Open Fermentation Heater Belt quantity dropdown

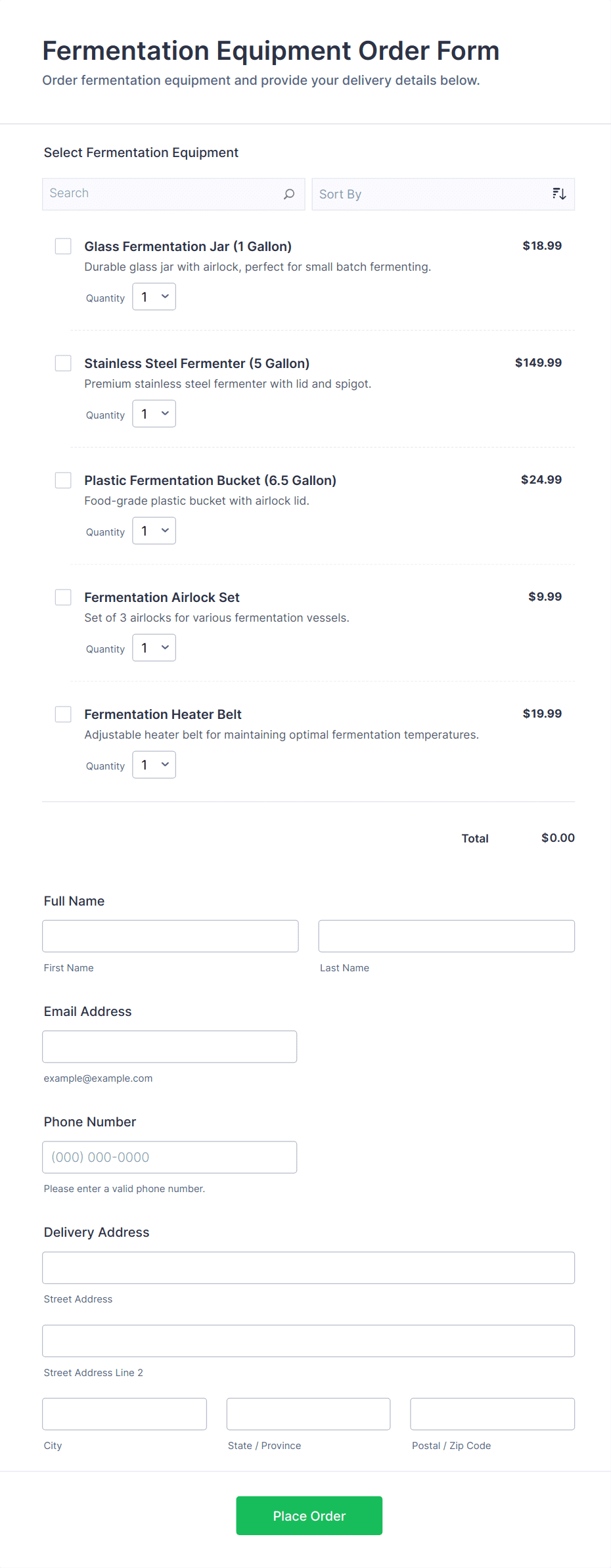[154, 765]
